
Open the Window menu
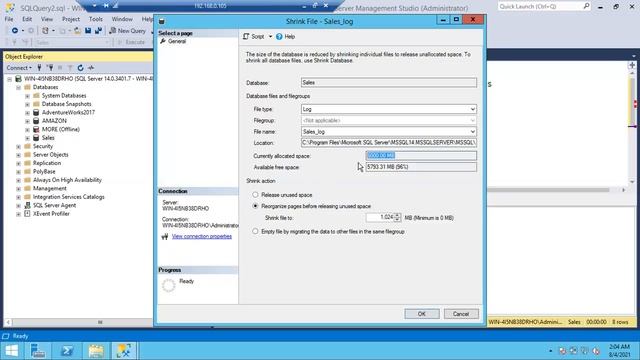tap(122, 19)
